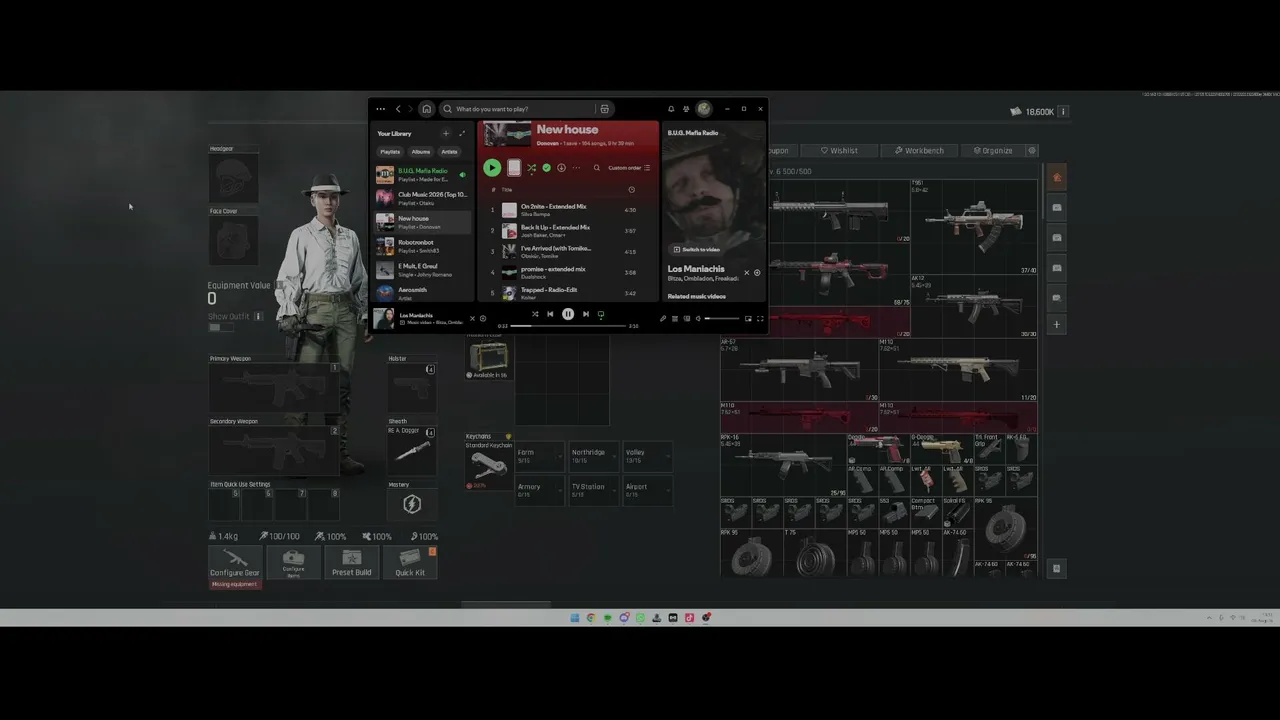
Task: Adjust the Spotify volume slider
Action: pyautogui.click(x=722, y=319)
